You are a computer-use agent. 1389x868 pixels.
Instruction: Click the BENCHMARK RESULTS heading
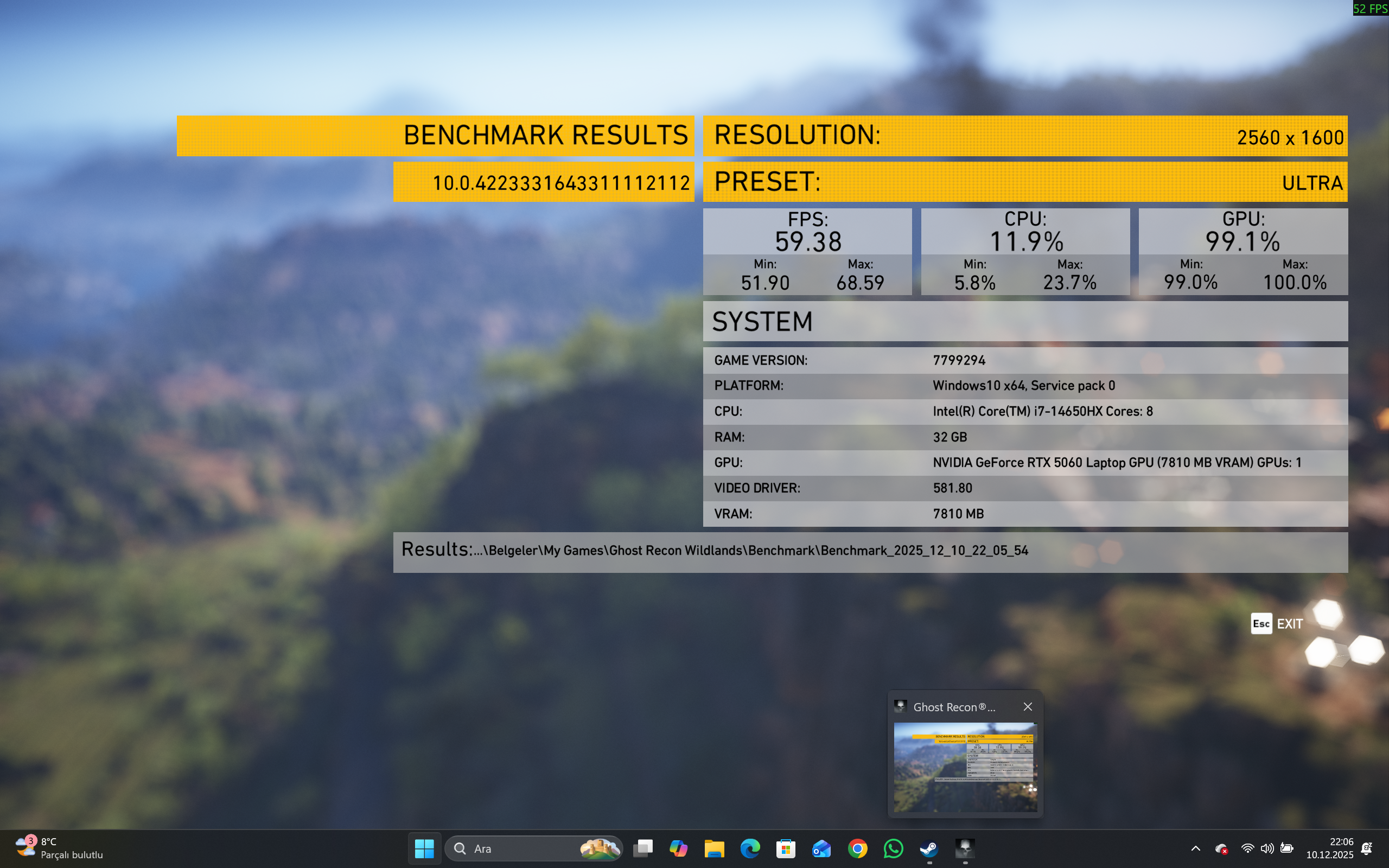point(545,136)
